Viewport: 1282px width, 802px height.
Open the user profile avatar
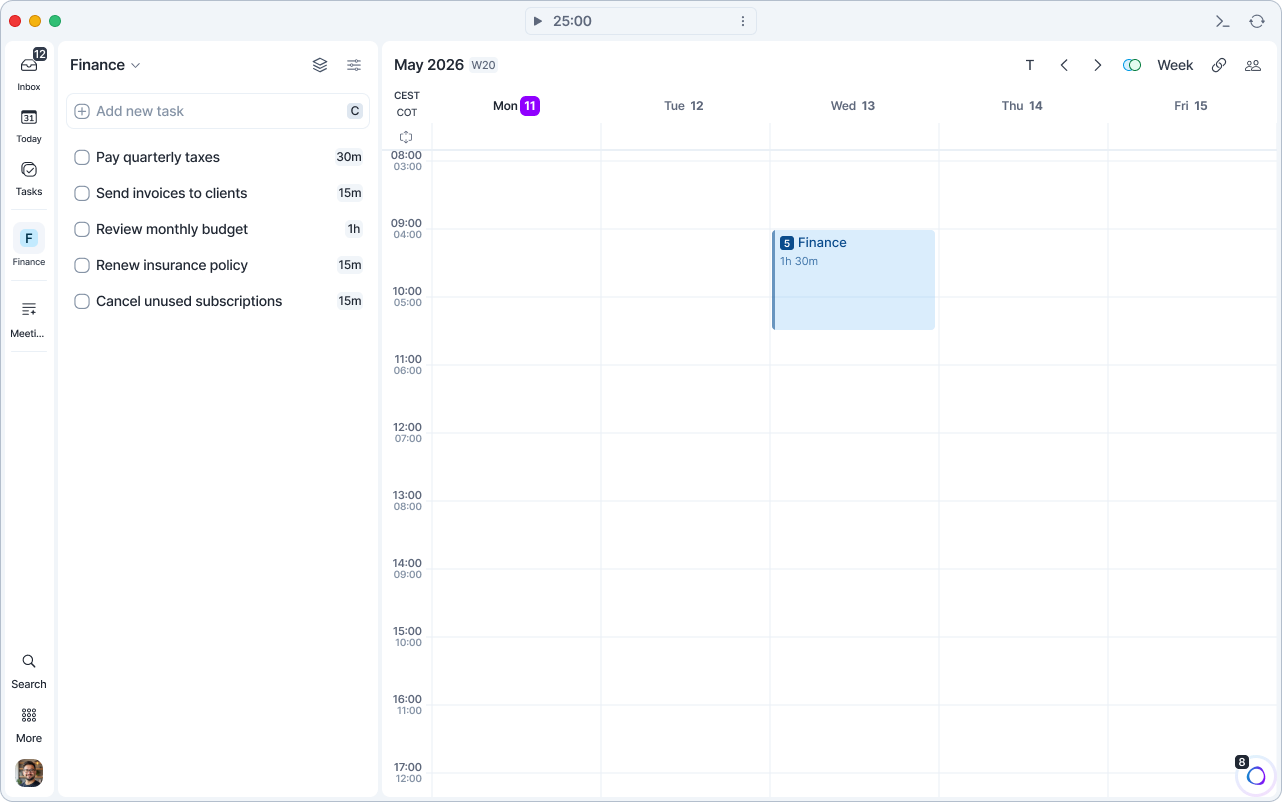[29, 773]
